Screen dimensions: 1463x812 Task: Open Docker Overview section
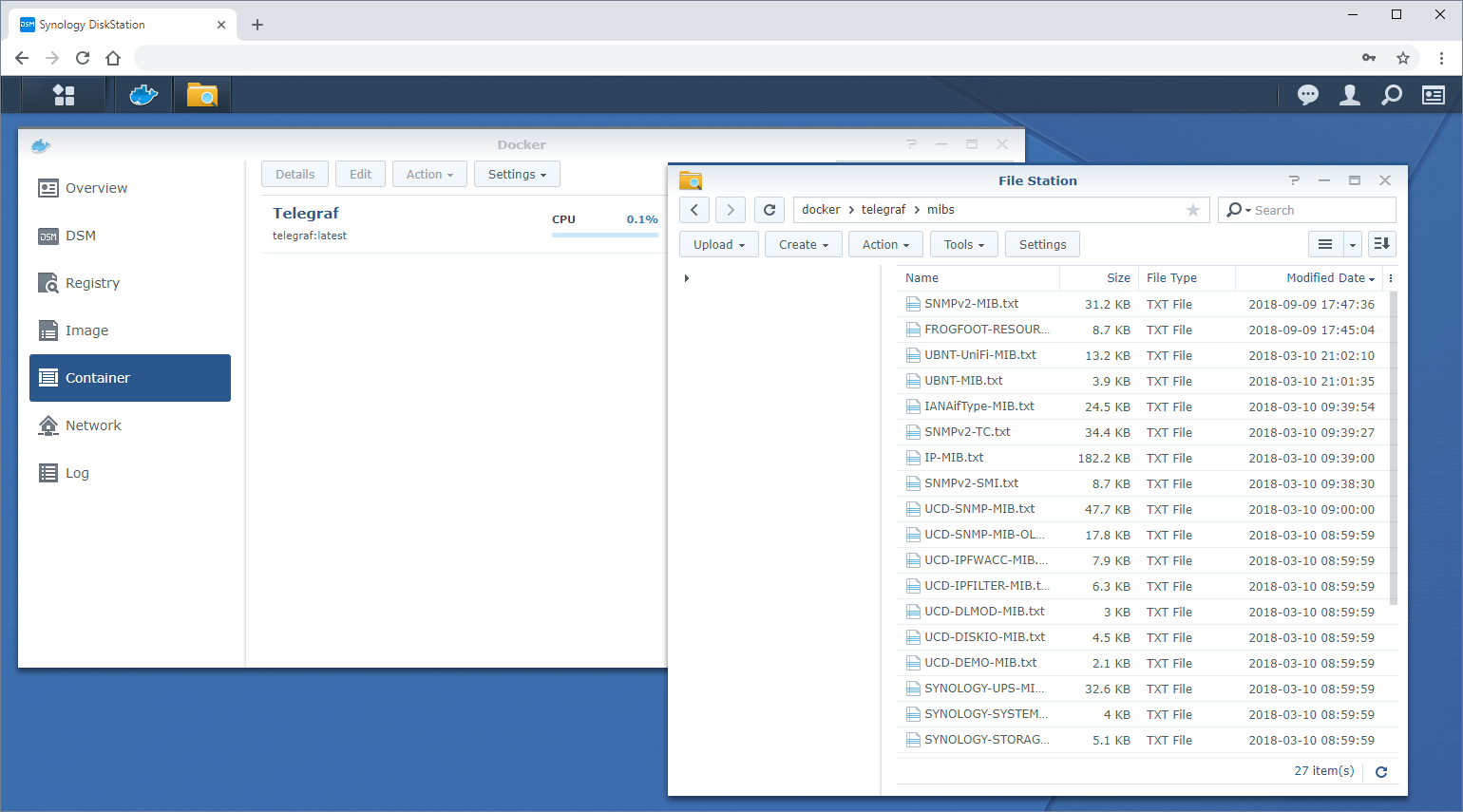tap(130, 188)
